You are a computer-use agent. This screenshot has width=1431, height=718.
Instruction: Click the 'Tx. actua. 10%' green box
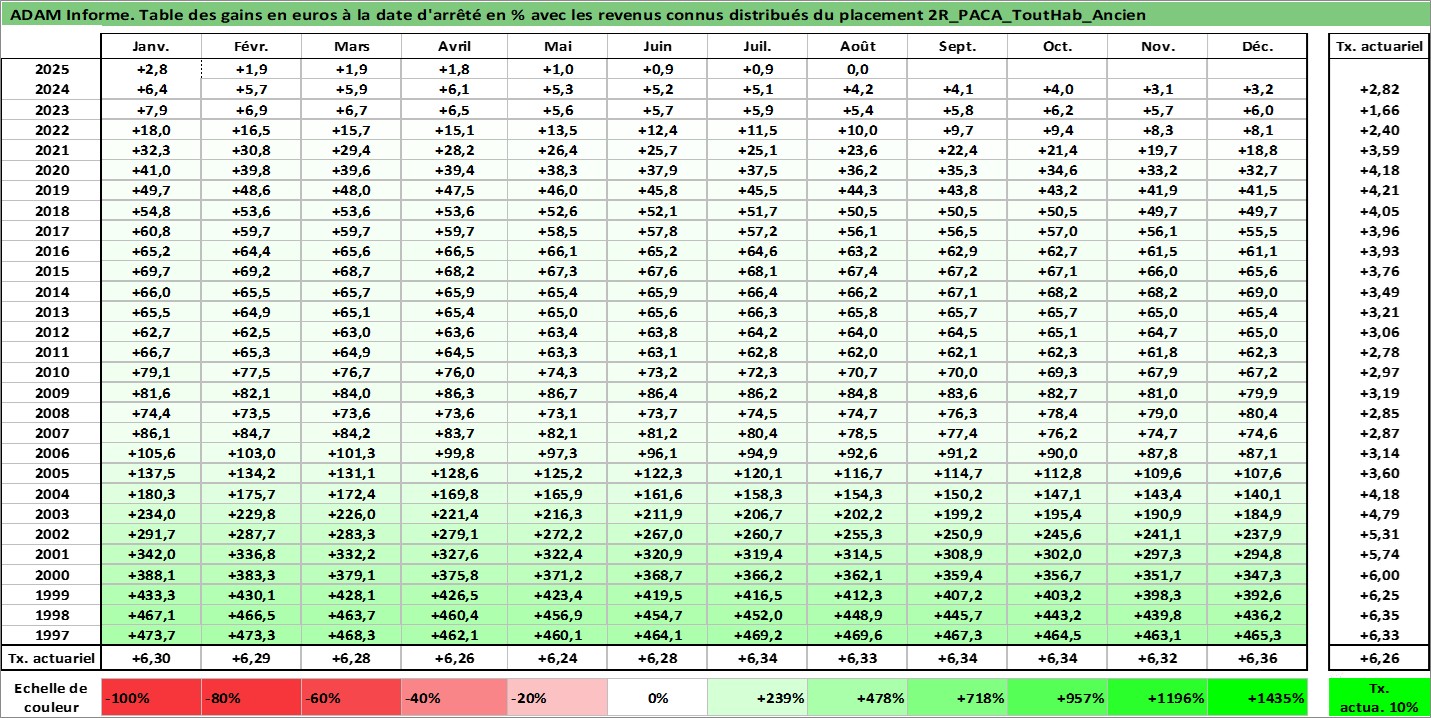(x=1379, y=698)
